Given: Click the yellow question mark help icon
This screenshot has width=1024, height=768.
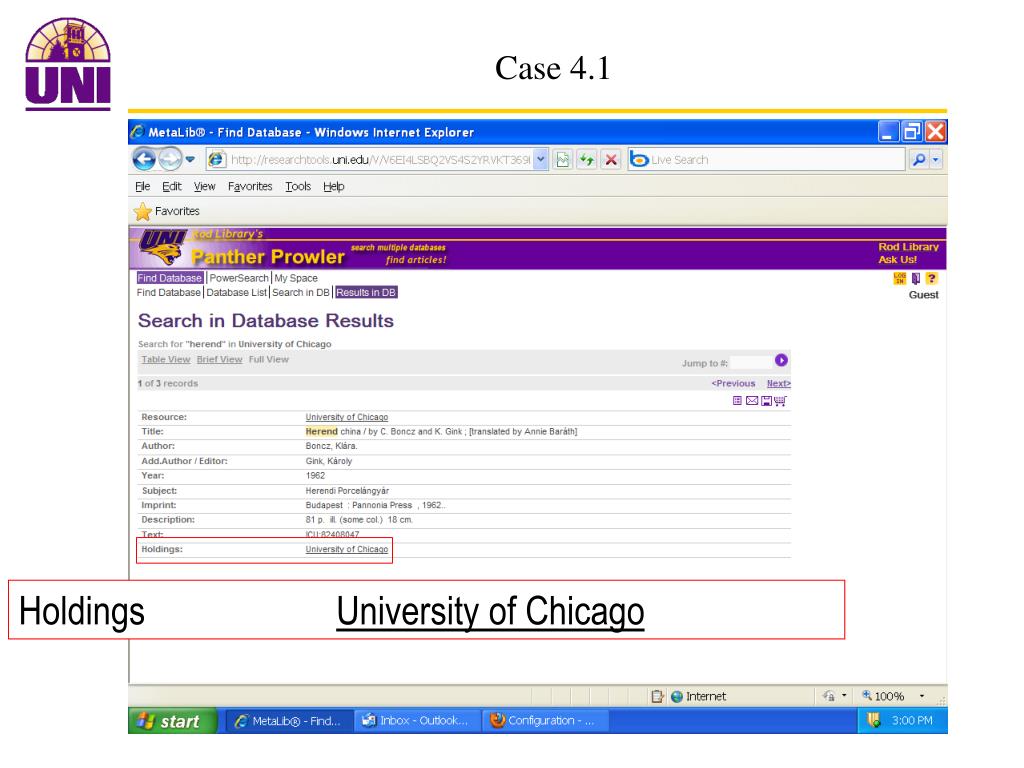Looking at the screenshot, I should [x=931, y=278].
